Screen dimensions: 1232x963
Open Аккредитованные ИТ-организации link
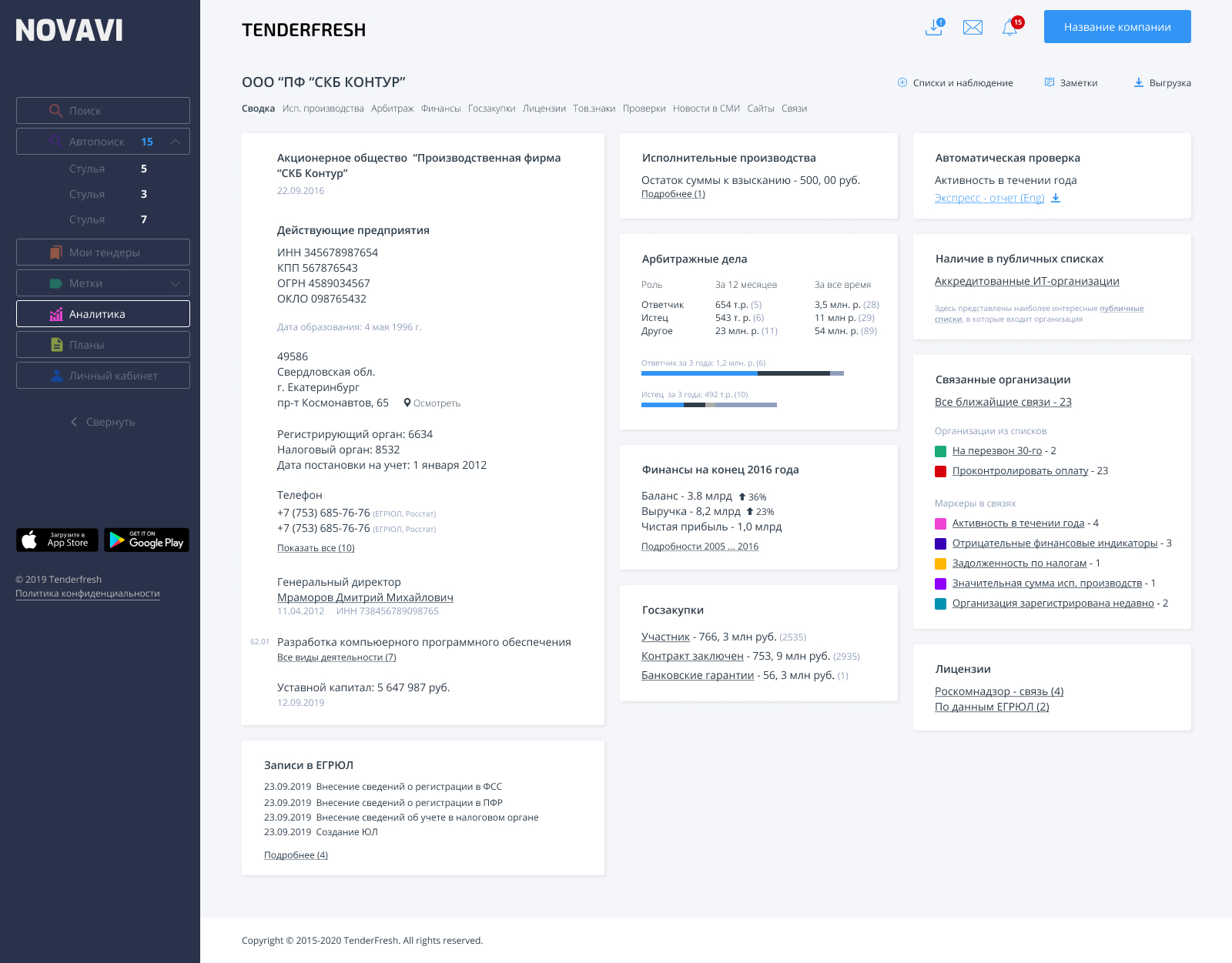[x=1027, y=281]
